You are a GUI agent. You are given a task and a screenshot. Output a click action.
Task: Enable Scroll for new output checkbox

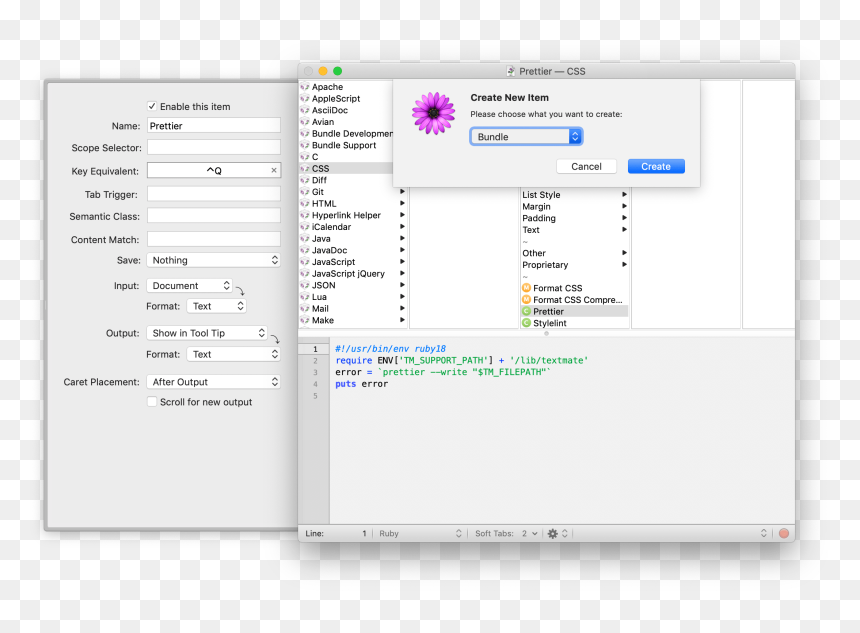tap(152, 402)
